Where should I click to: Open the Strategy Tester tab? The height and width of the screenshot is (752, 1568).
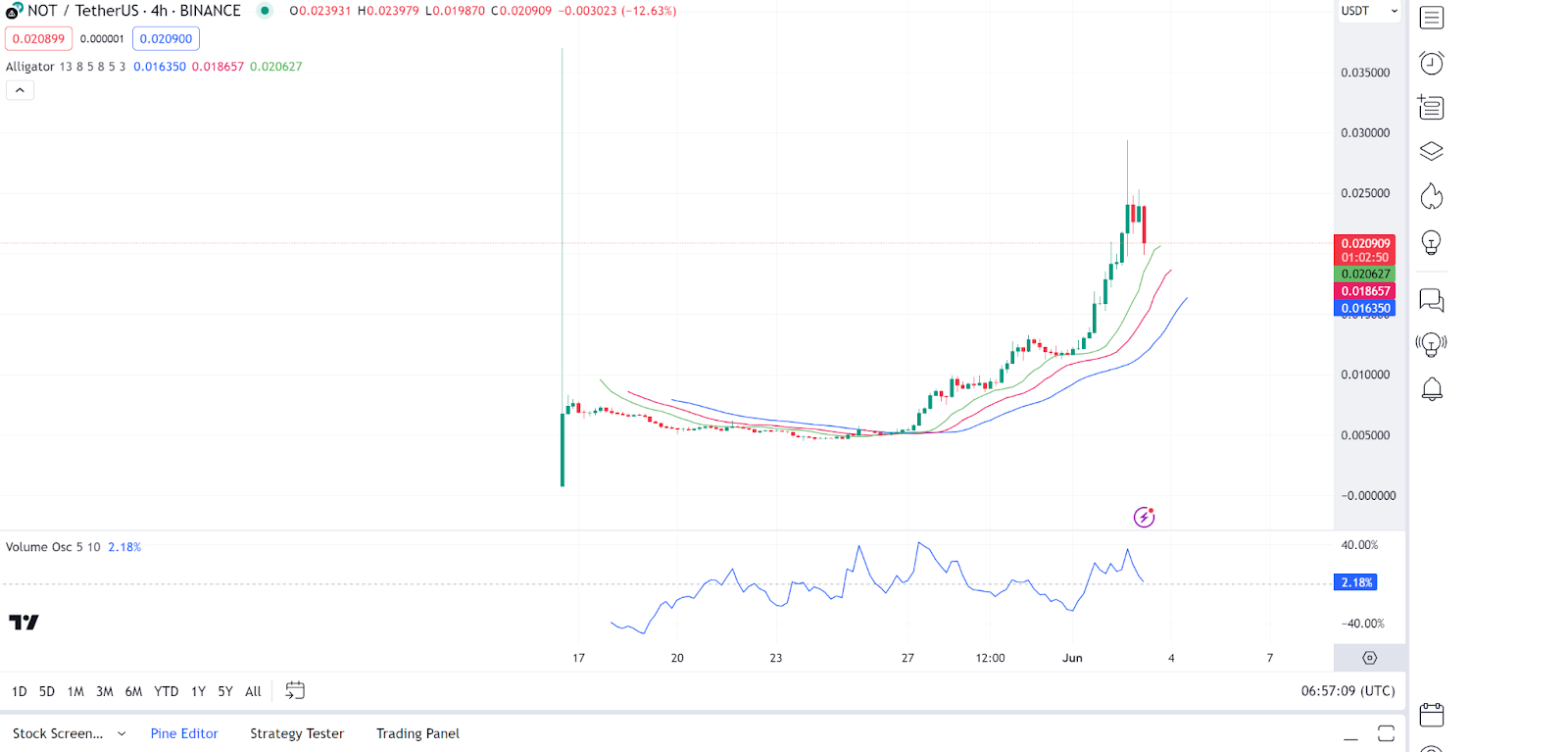coord(297,733)
